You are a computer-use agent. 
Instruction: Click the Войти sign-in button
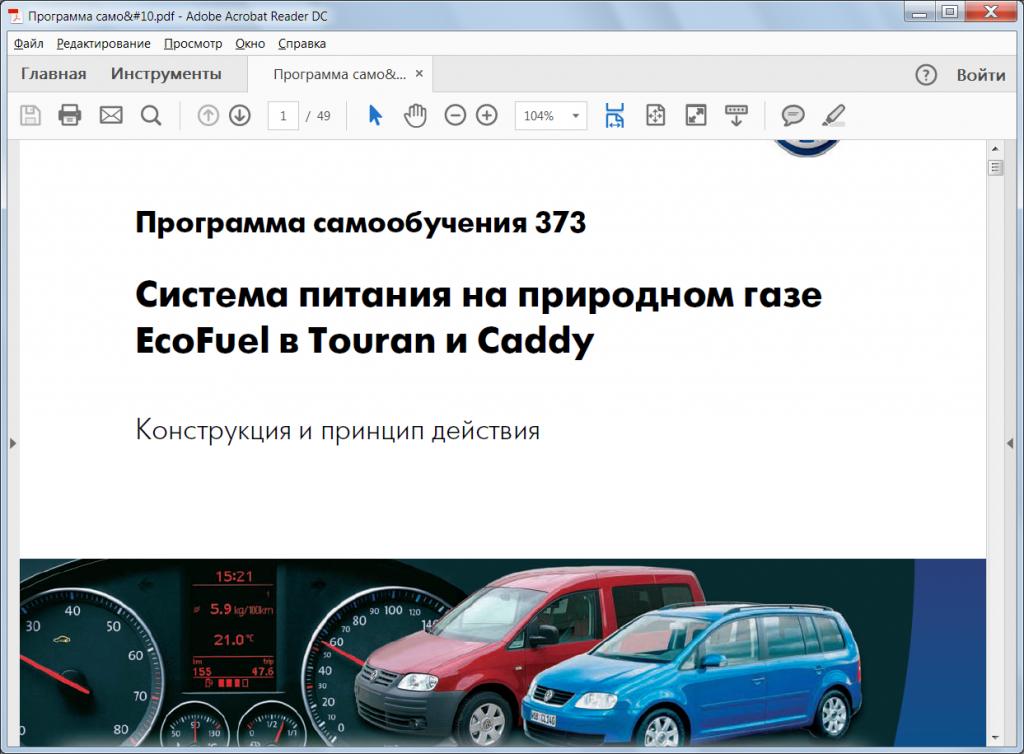(x=981, y=75)
